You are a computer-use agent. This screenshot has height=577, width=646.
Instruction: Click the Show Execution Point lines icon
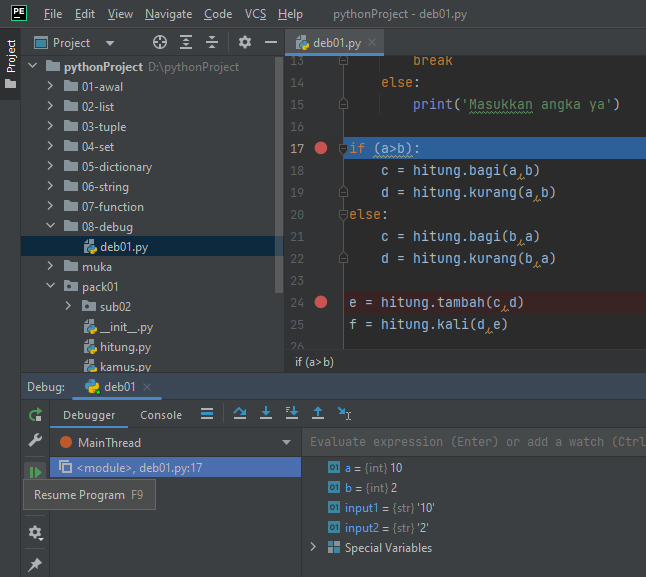coord(207,413)
